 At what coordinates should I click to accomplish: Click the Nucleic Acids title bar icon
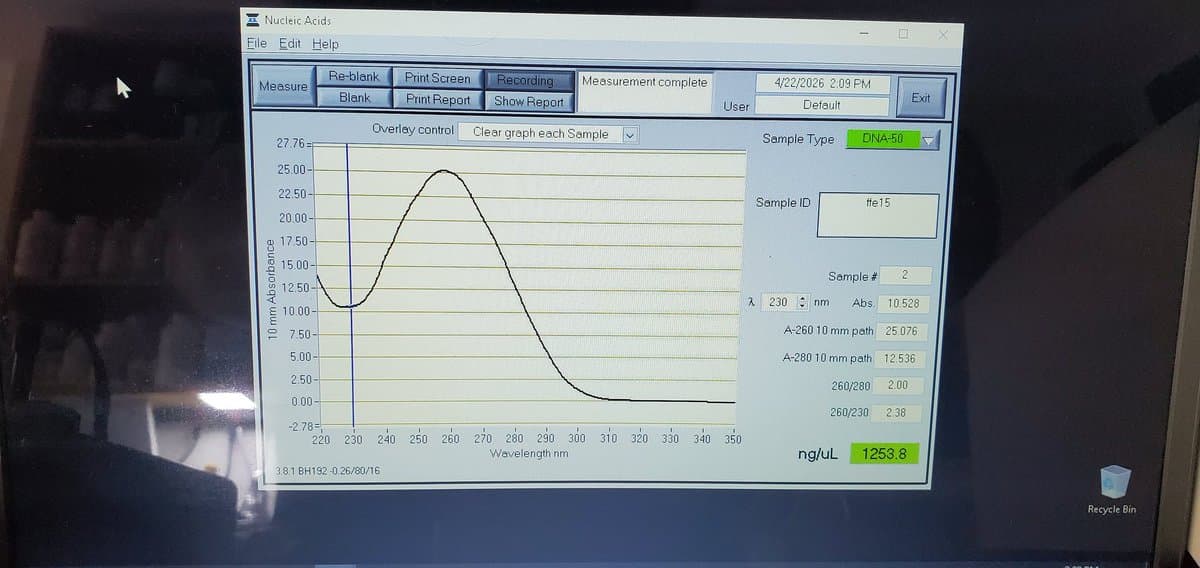254,20
